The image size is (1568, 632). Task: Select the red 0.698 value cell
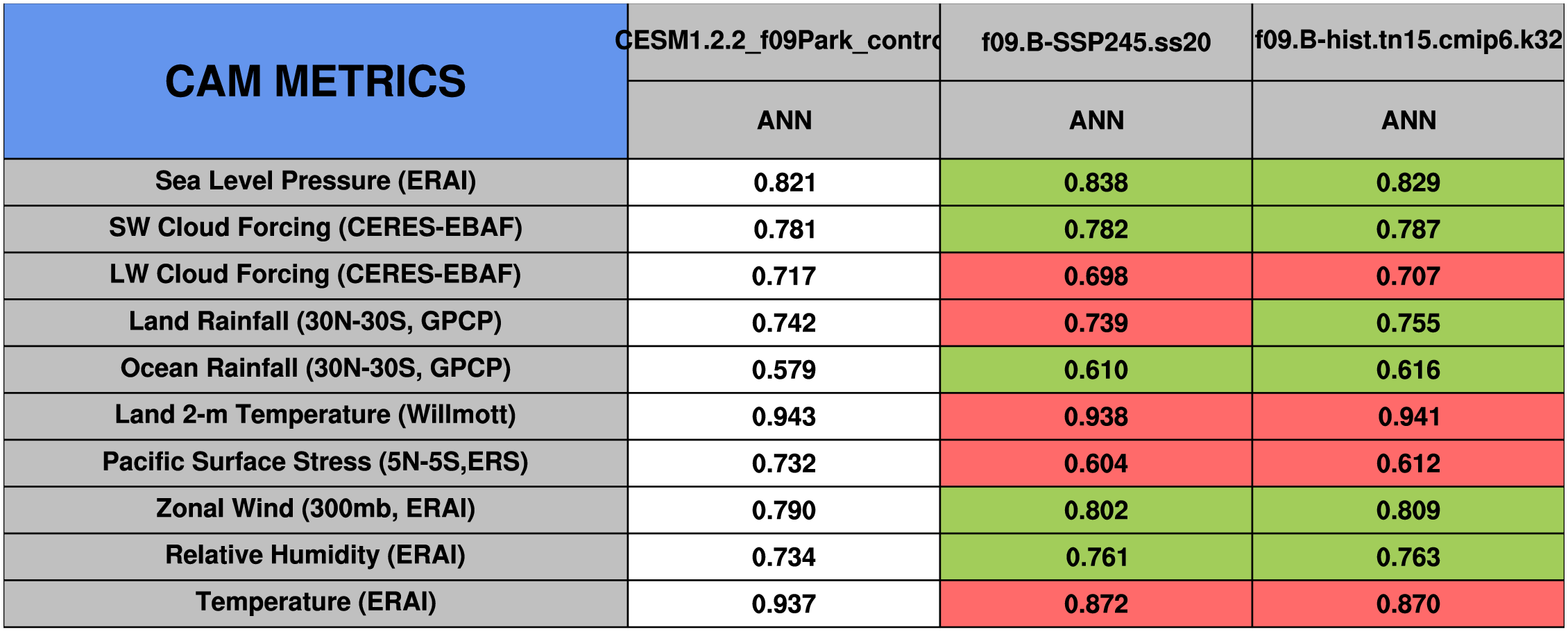tap(1096, 276)
